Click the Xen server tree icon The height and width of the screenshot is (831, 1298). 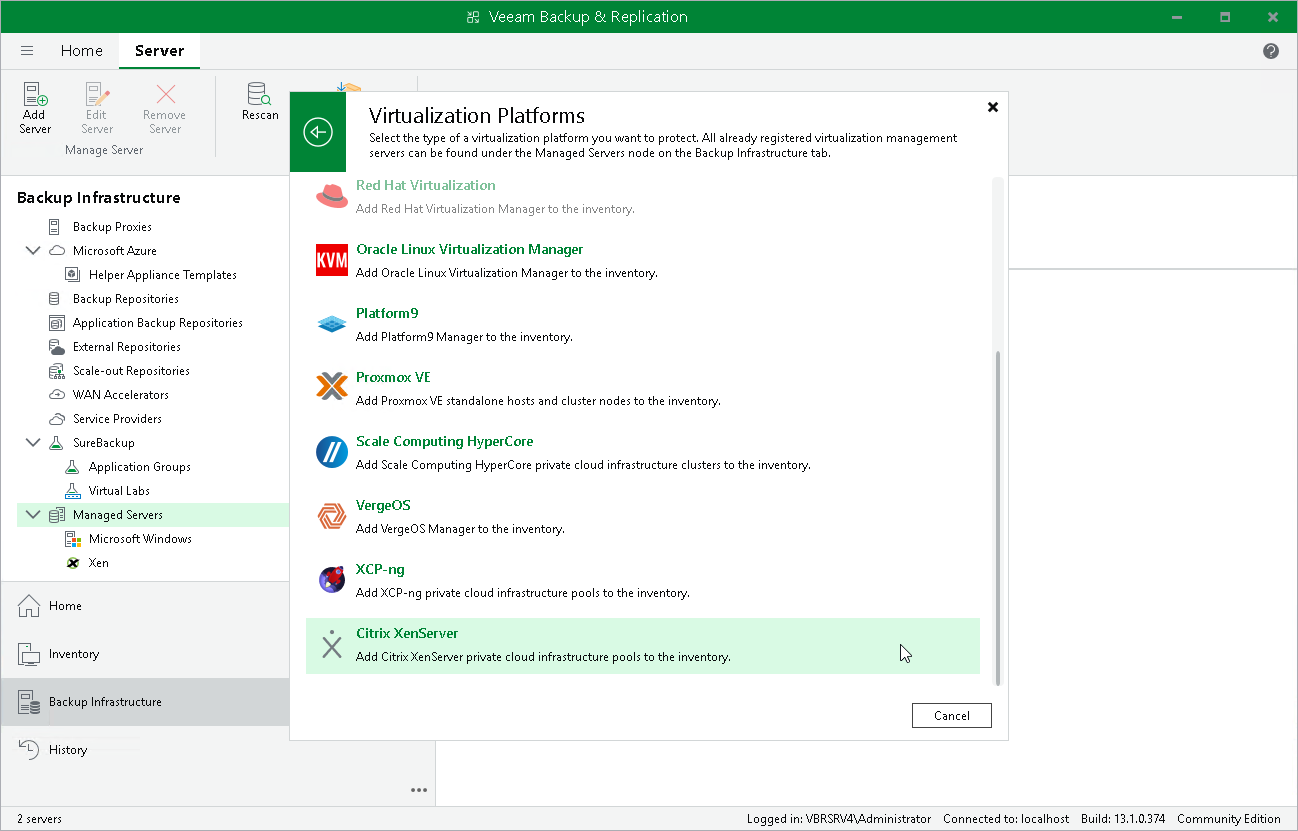72,563
